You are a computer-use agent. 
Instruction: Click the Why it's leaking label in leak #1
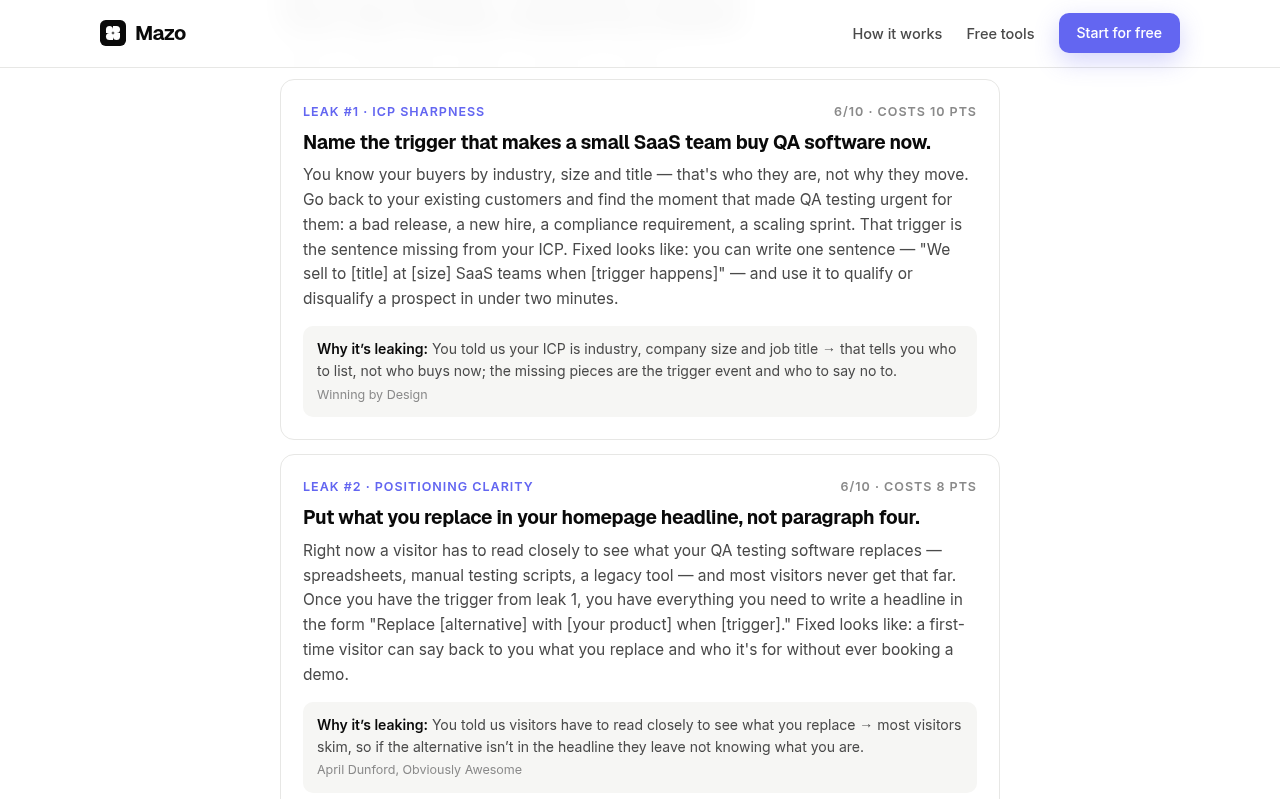tap(372, 349)
